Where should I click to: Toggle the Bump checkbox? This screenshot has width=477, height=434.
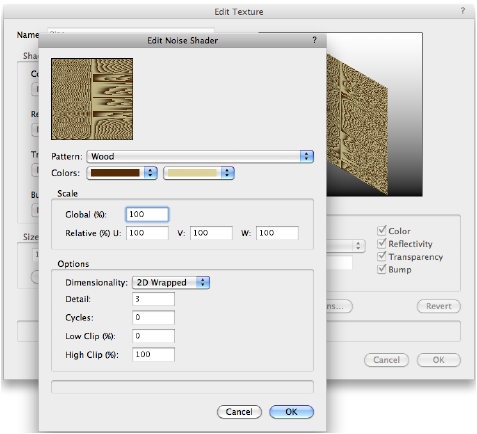(x=381, y=269)
